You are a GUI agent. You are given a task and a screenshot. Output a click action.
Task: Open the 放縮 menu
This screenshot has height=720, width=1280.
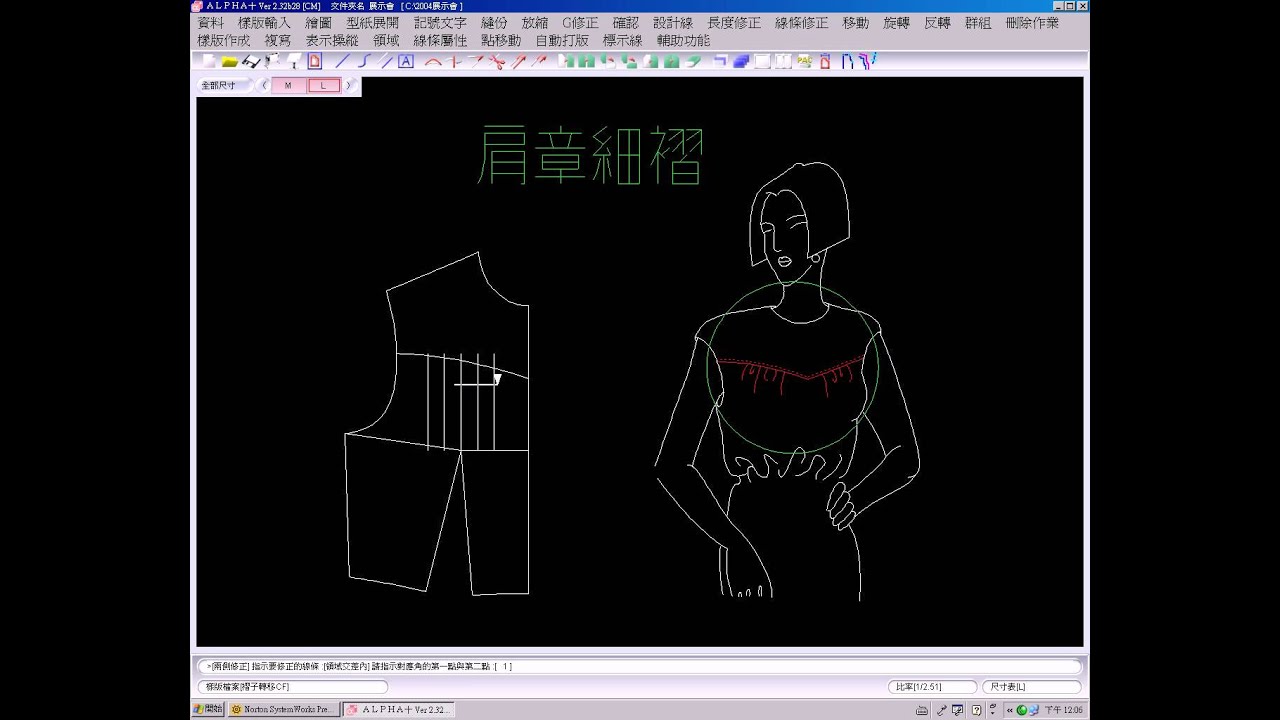535,22
